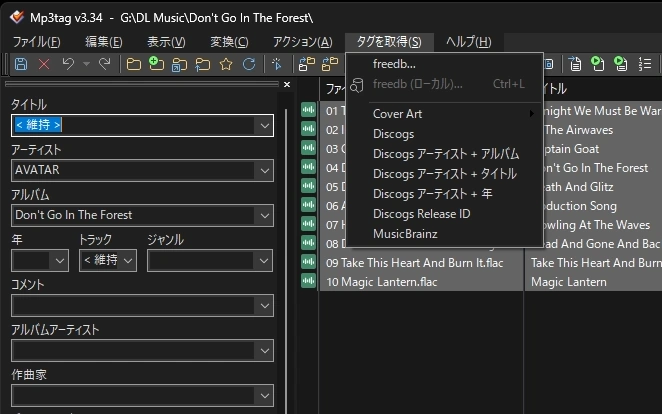Open the 変換(C) menu
Image resolution: width=662 pixels, height=414 pixels.
(x=229, y=42)
